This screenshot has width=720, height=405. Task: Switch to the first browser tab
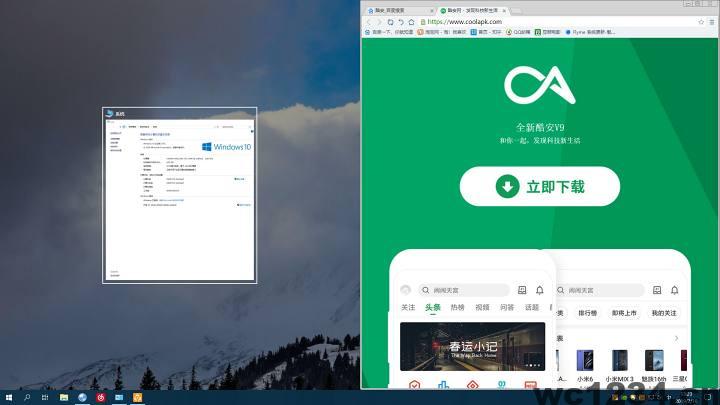click(399, 10)
